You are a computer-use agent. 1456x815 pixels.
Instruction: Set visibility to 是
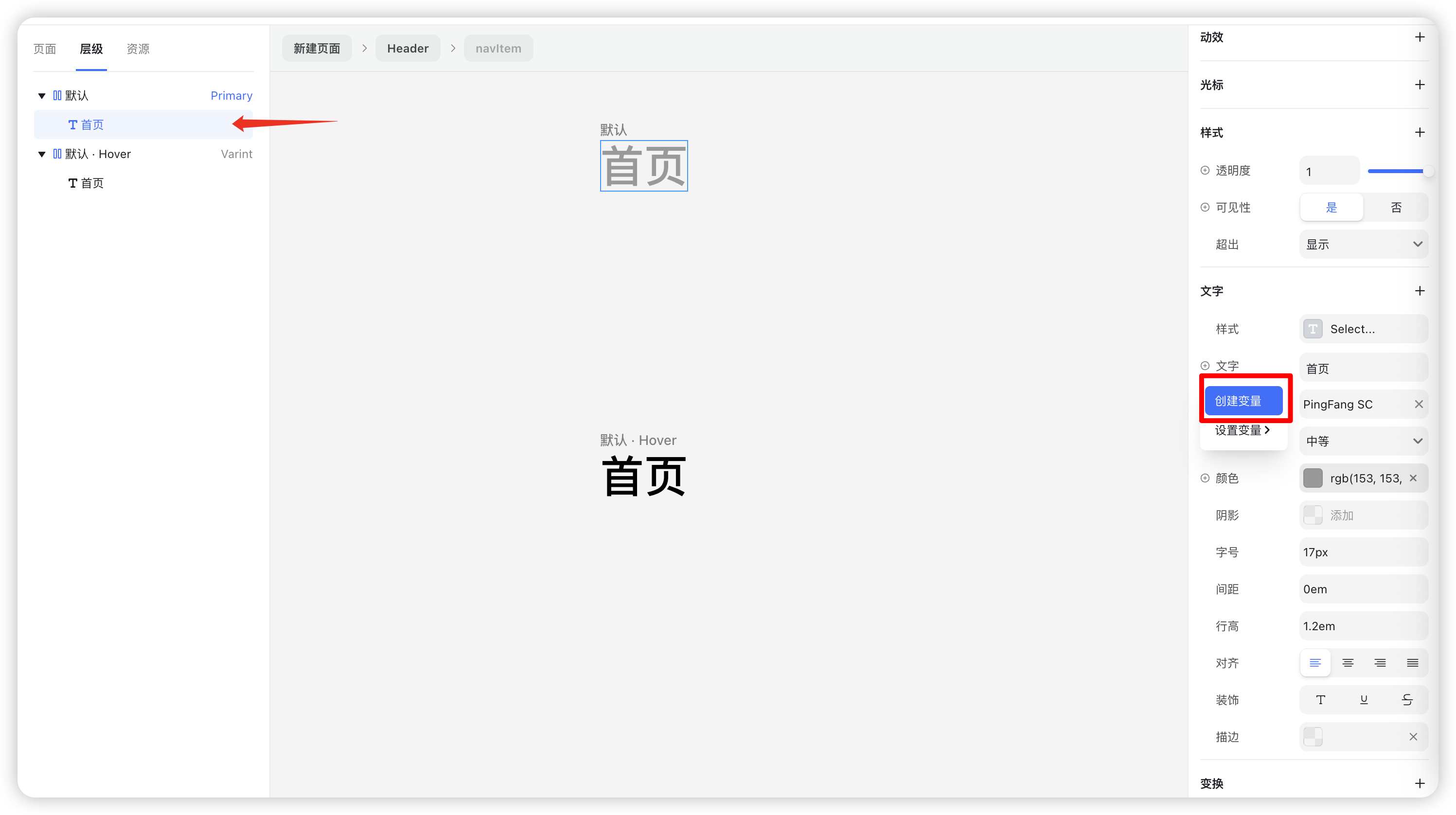[1331, 208]
